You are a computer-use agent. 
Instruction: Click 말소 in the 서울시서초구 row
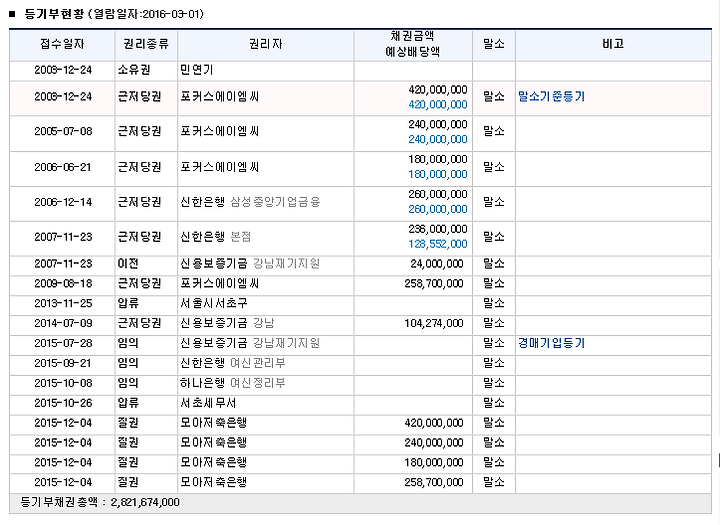(x=494, y=303)
